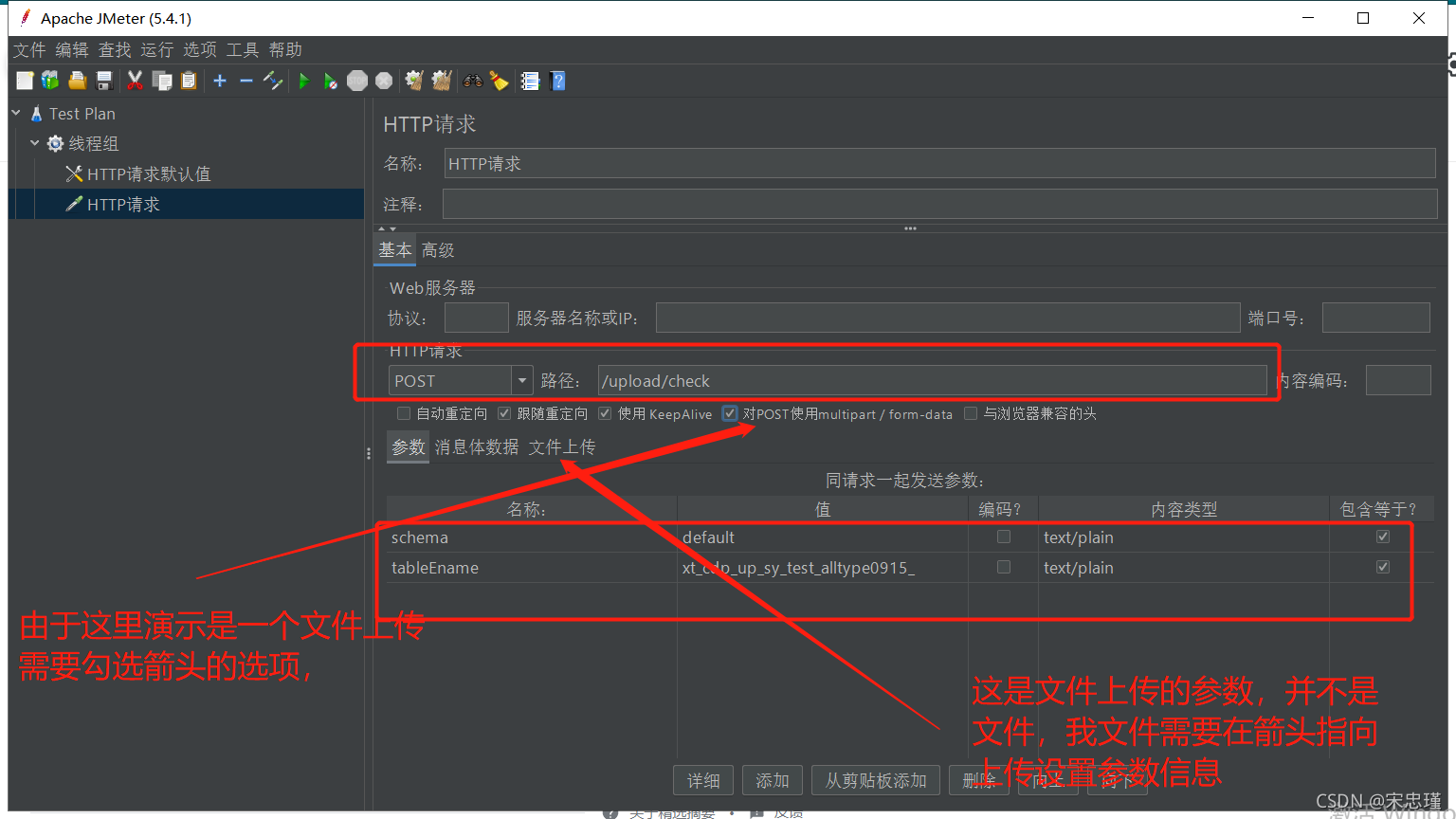Open the POST method dropdown

(522, 381)
